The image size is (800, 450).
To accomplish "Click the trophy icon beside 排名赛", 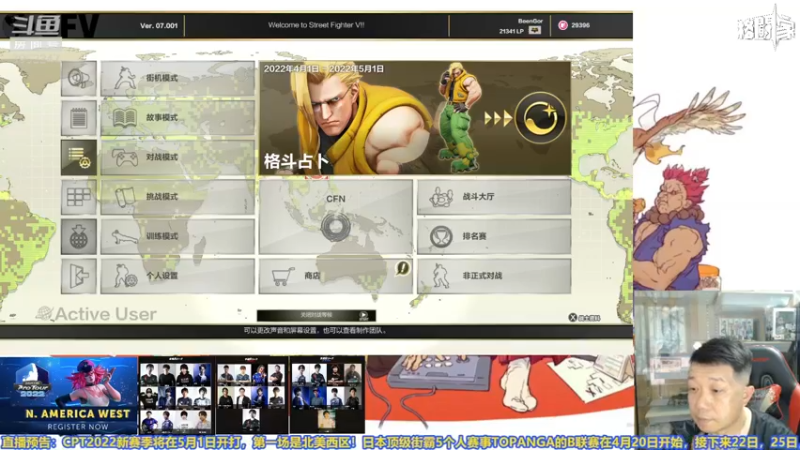I will (x=441, y=237).
